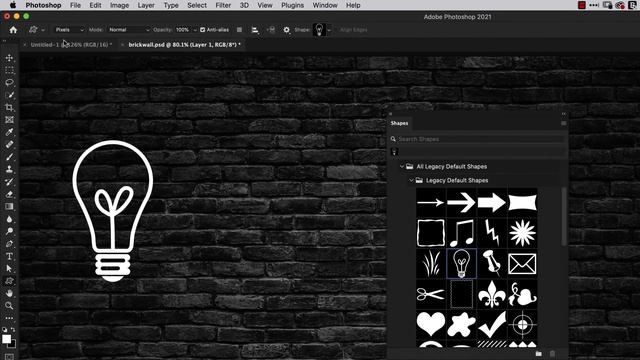Open the Filter menu
Screen dimensions: 640x360
(x=223, y=5)
